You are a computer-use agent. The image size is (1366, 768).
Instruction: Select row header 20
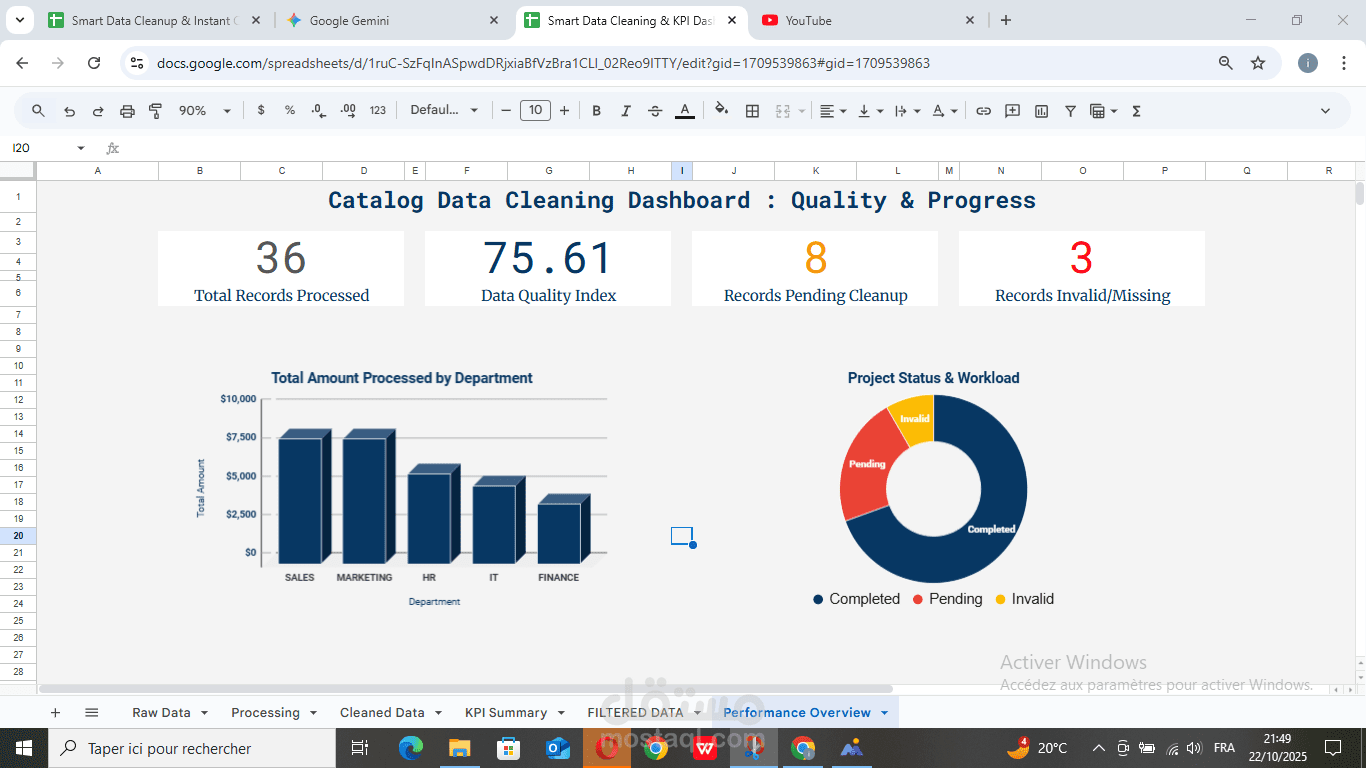pos(18,536)
